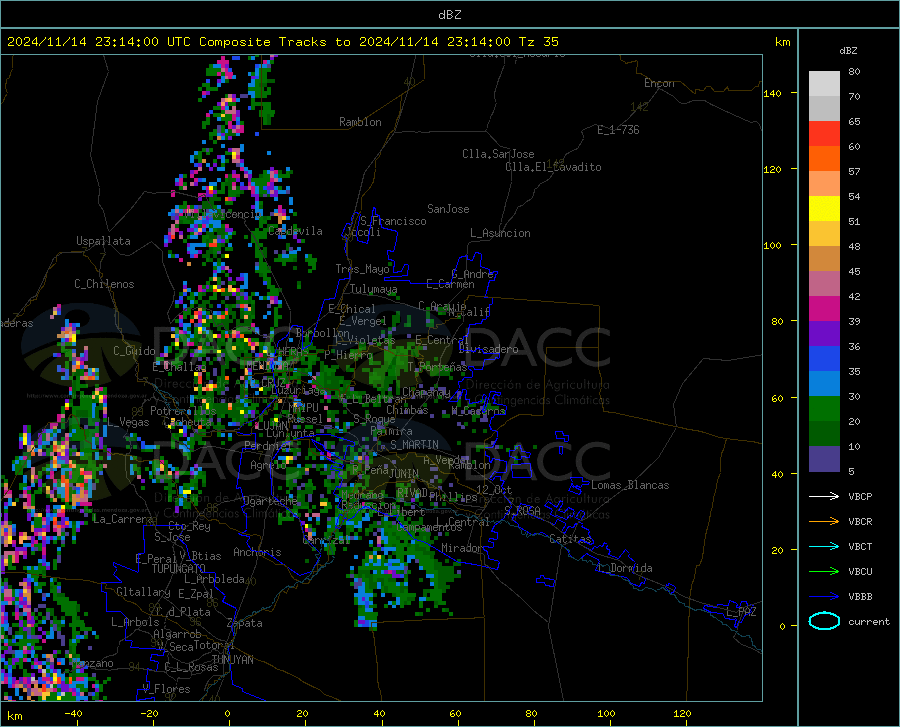The height and width of the screenshot is (727, 900).
Task: Click the 'Clla.El_Cavadito' map label
Action: coord(553,167)
